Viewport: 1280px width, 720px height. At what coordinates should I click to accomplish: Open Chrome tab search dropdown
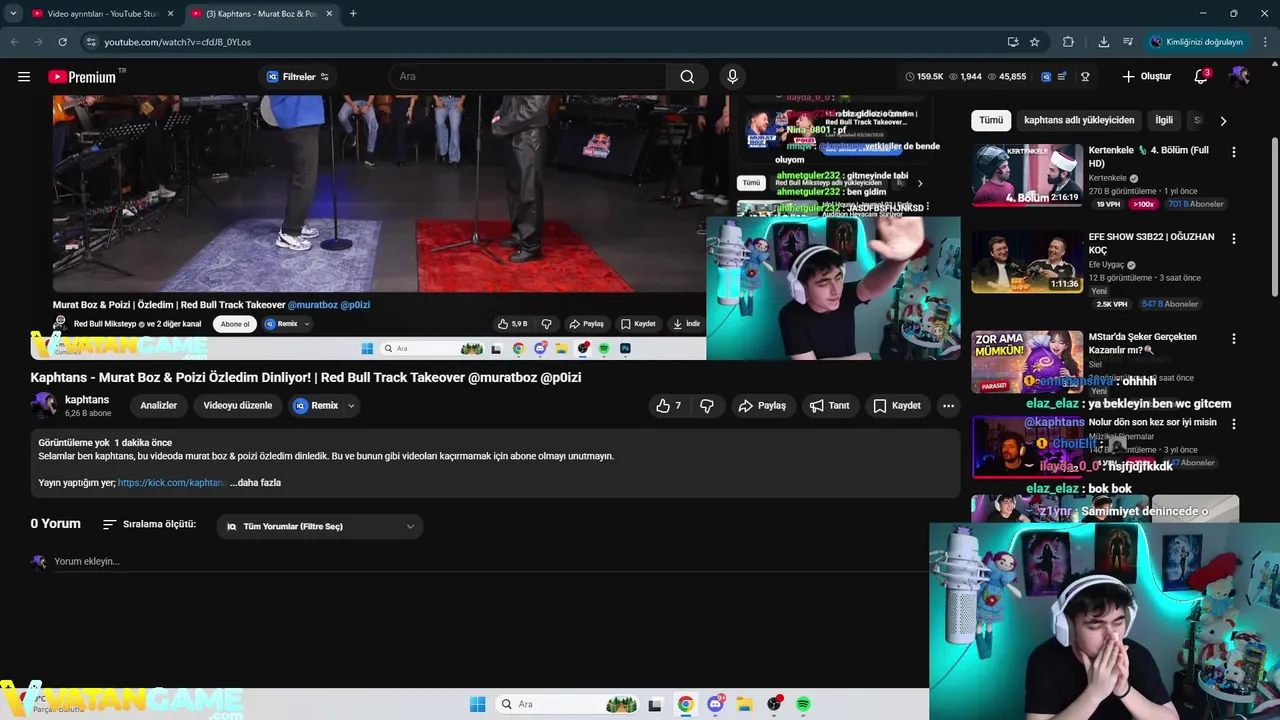point(13,13)
